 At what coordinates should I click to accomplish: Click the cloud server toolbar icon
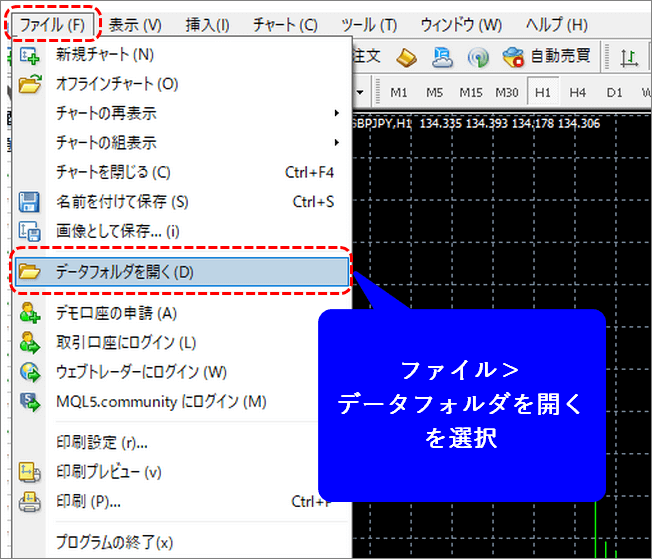(442, 57)
